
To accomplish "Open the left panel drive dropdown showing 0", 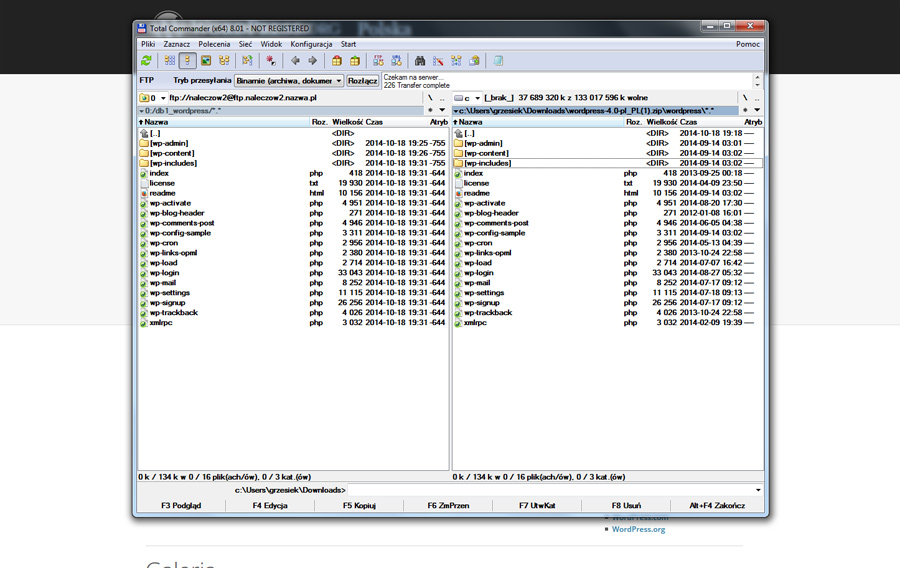I will (153, 98).
